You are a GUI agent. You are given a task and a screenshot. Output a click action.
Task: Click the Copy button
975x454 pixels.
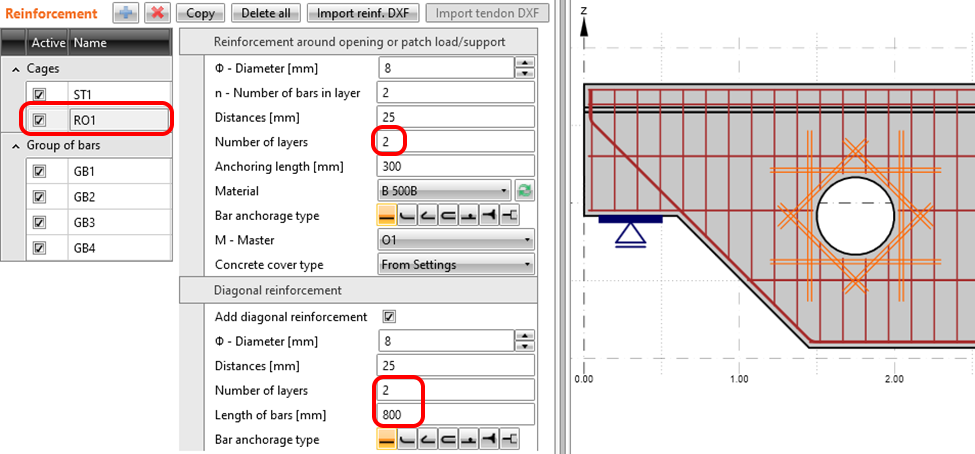click(x=201, y=13)
